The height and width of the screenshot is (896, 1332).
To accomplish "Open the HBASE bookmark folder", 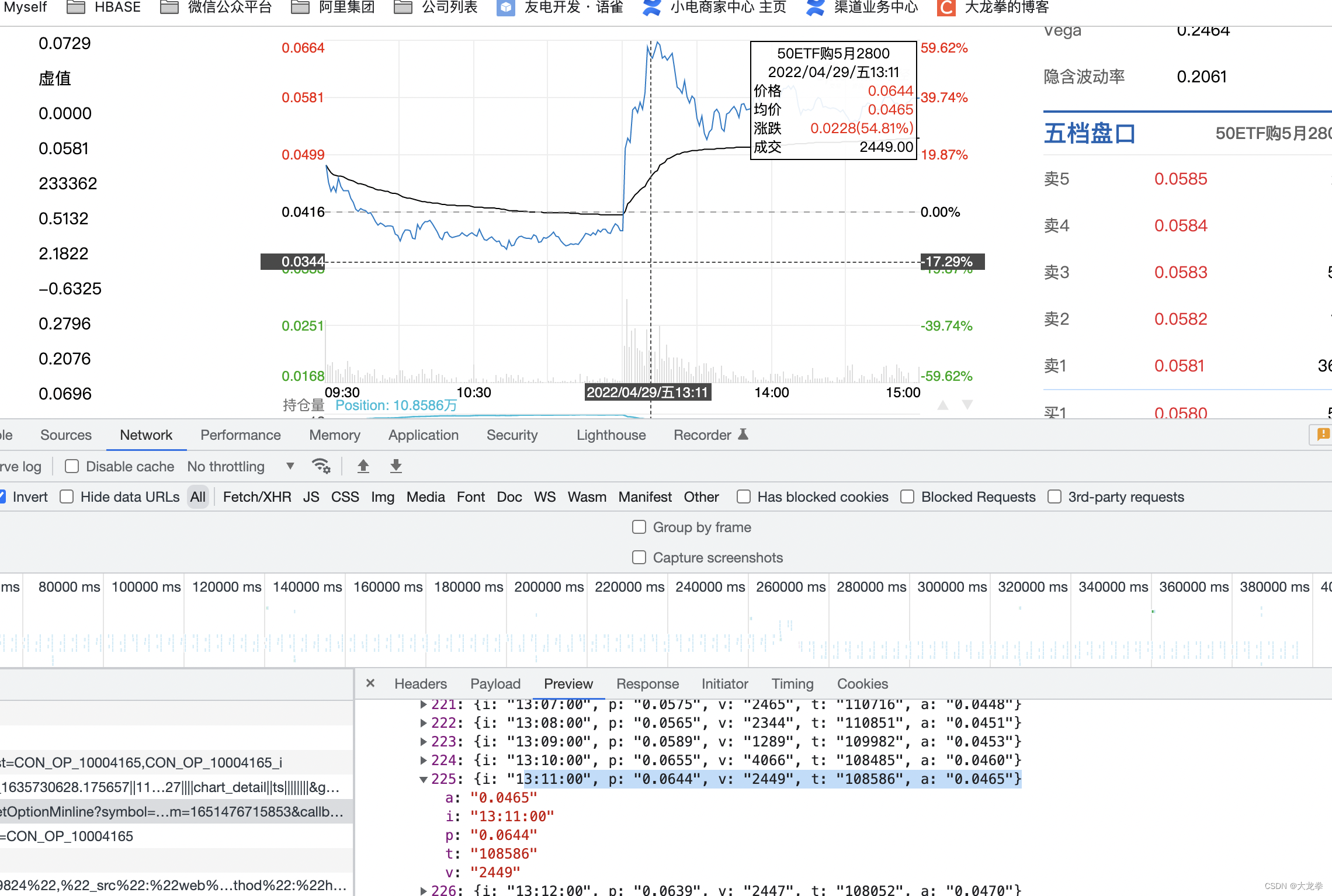I will (x=104, y=7).
